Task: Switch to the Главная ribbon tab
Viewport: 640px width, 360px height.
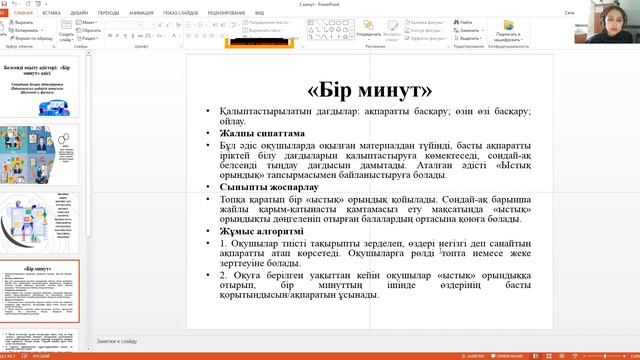Action: (x=23, y=13)
